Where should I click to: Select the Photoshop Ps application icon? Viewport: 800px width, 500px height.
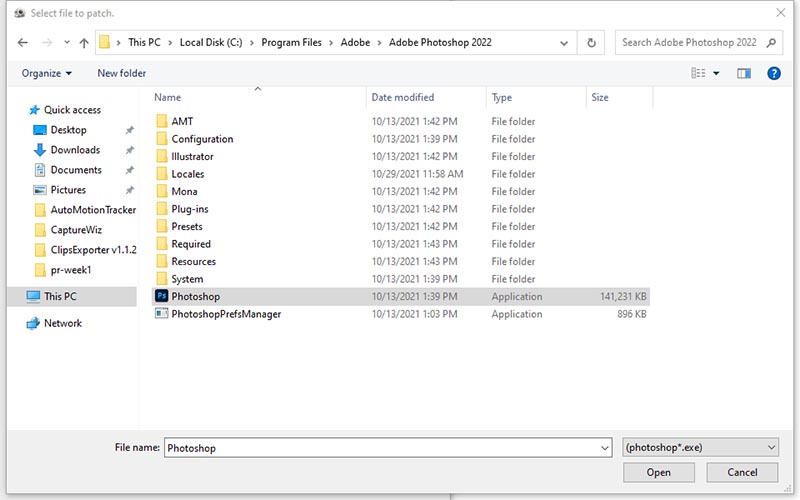click(162, 296)
